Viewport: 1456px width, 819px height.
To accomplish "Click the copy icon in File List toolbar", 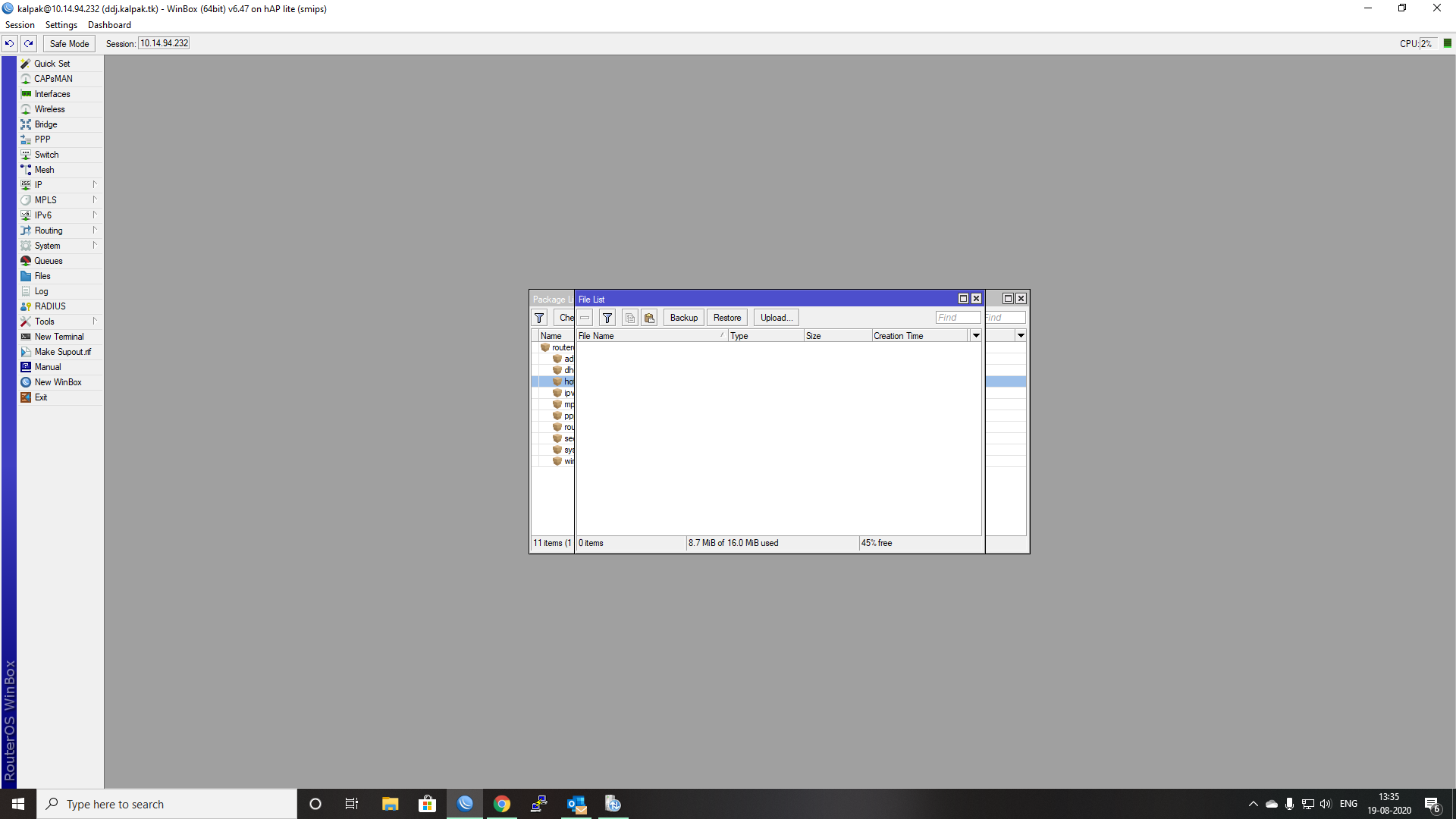I will 630,317.
